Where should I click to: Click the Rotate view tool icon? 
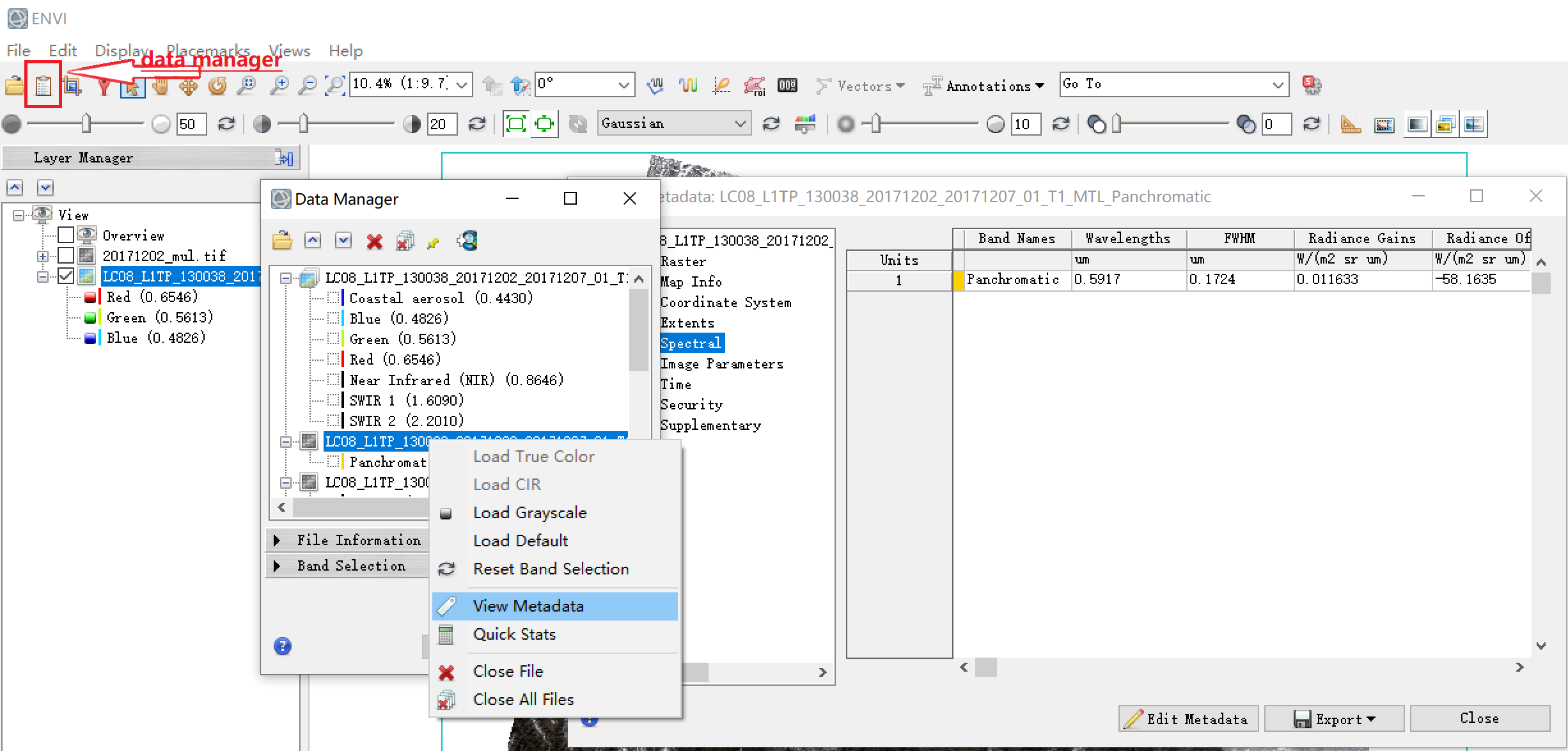click(x=217, y=85)
